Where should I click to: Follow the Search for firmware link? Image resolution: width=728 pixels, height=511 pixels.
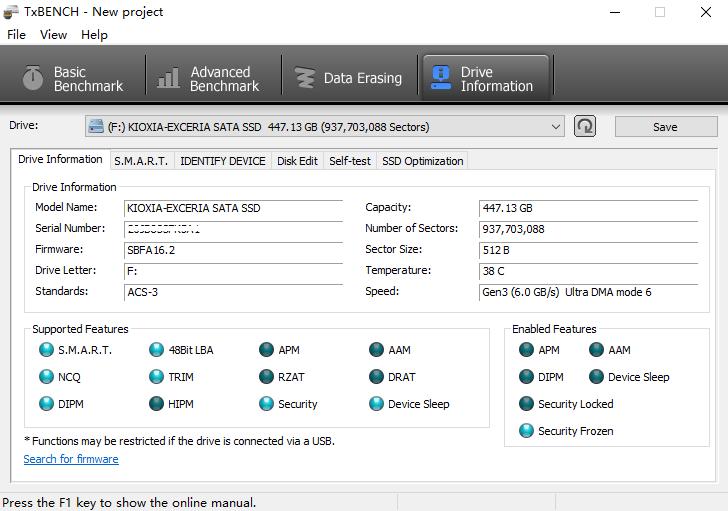click(x=71, y=459)
